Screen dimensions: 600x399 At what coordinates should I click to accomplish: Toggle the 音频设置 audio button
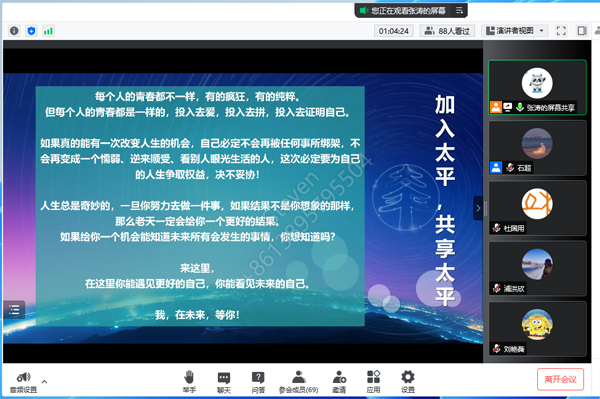pyautogui.click(x=23, y=382)
